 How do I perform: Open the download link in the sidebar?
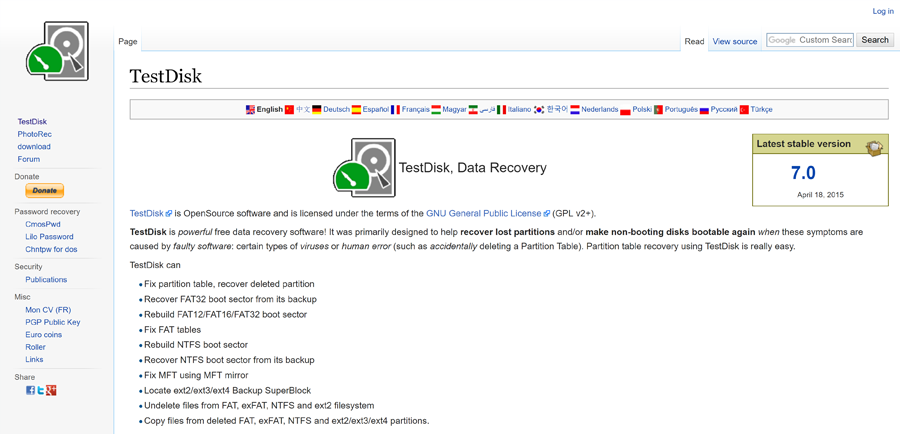[34, 146]
